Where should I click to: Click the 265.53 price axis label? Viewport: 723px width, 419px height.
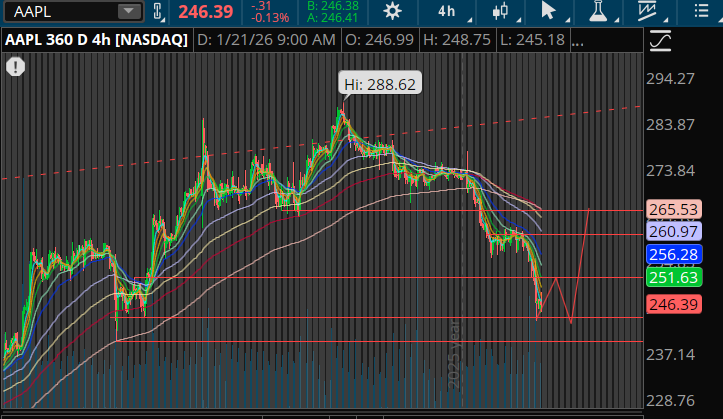(x=674, y=209)
